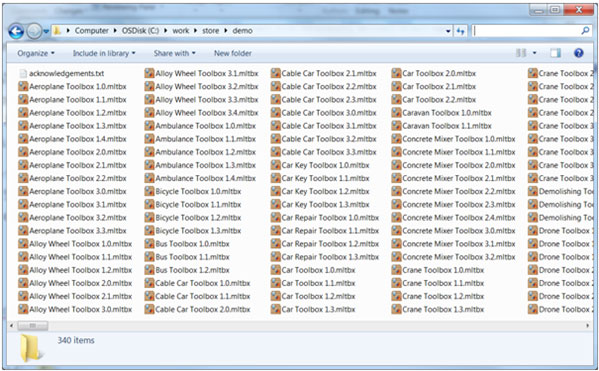Select Aeroplane Toolbox 2.0.mltbx icon

(23, 152)
